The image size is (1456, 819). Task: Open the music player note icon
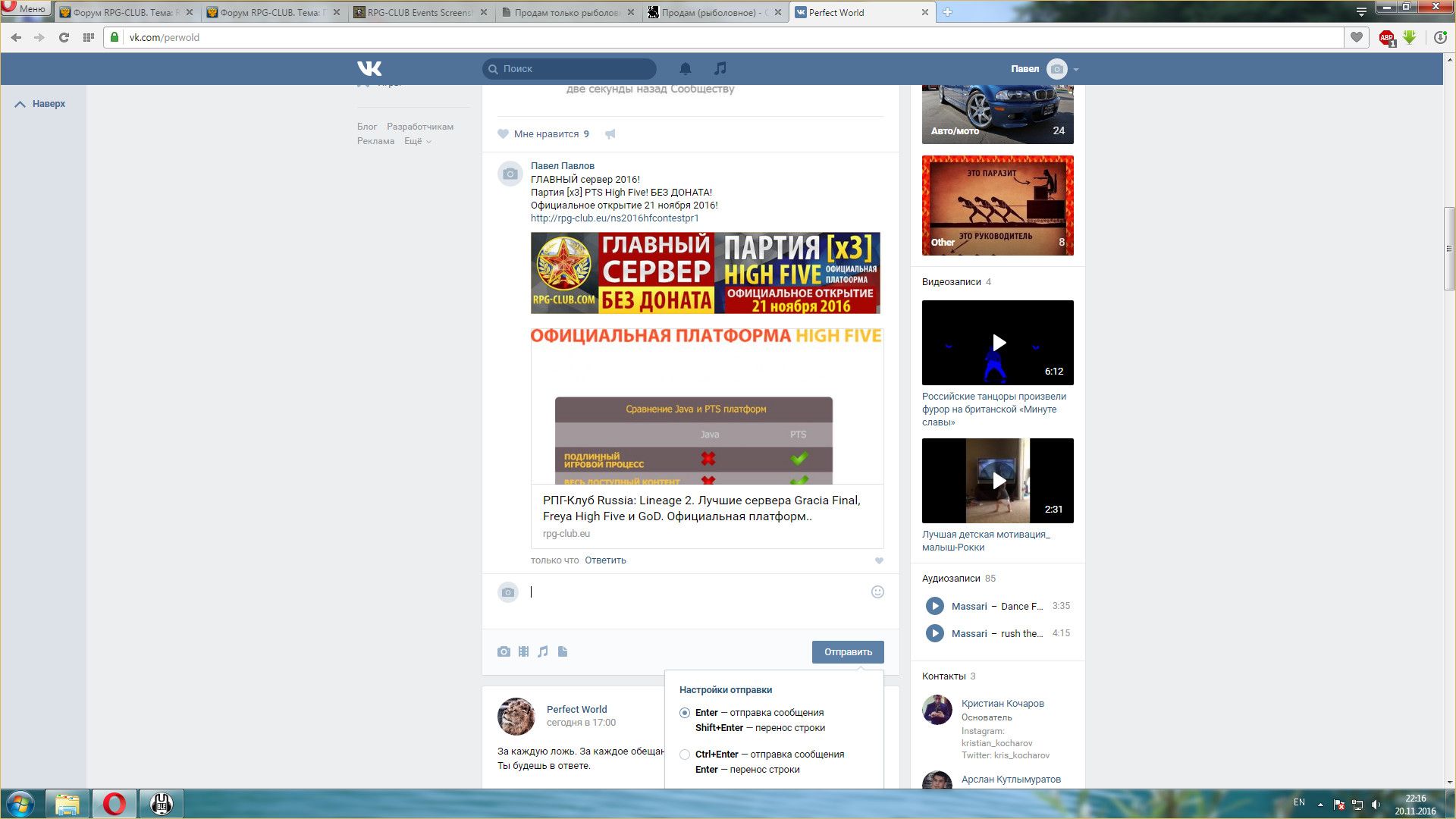(x=720, y=68)
